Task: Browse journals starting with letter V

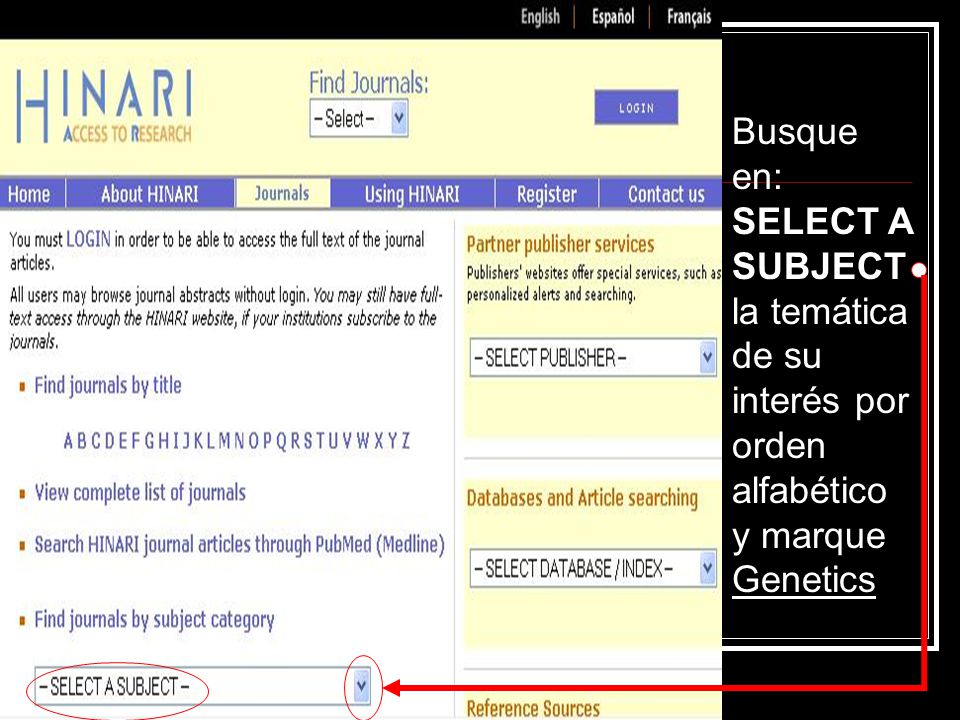Action: click(347, 441)
